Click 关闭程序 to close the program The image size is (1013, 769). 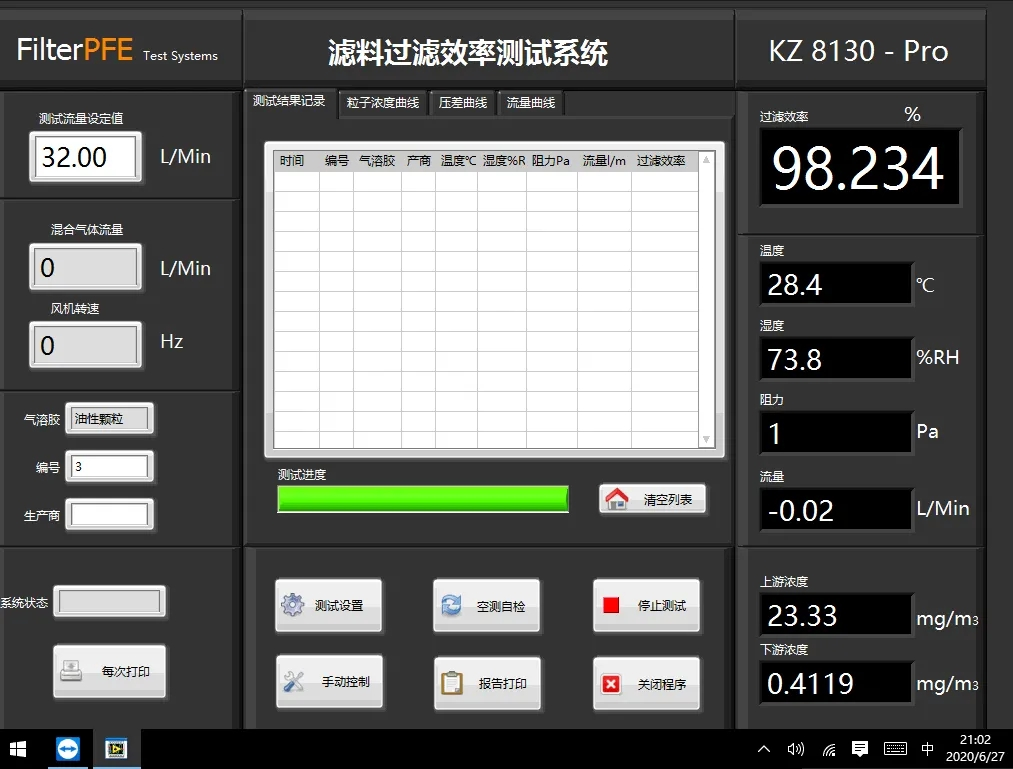[646, 684]
